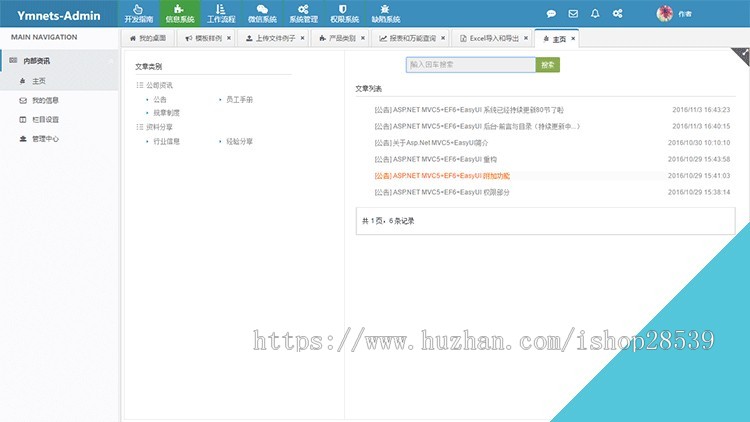Viewport: 750px width, 422px height.
Task: Open 主页 in the sidebar
Action: pyautogui.click(x=59, y=81)
